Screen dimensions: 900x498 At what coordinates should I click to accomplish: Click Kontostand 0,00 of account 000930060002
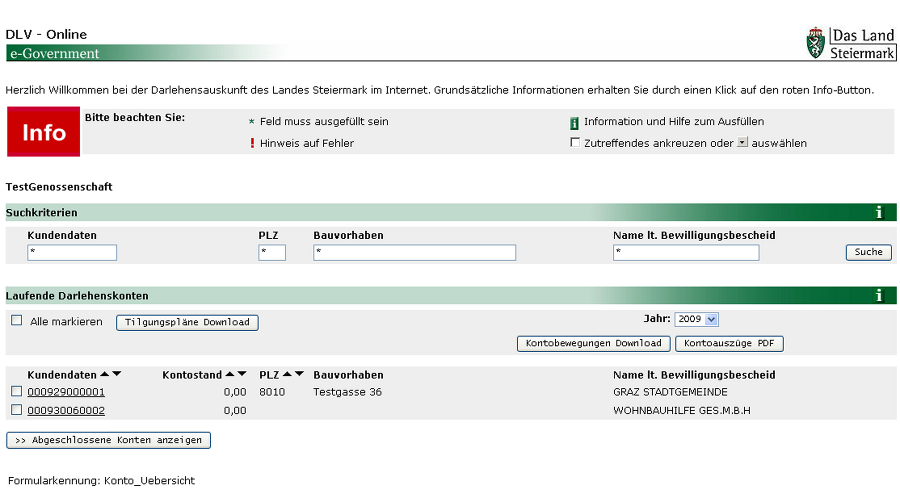point(235,410)
